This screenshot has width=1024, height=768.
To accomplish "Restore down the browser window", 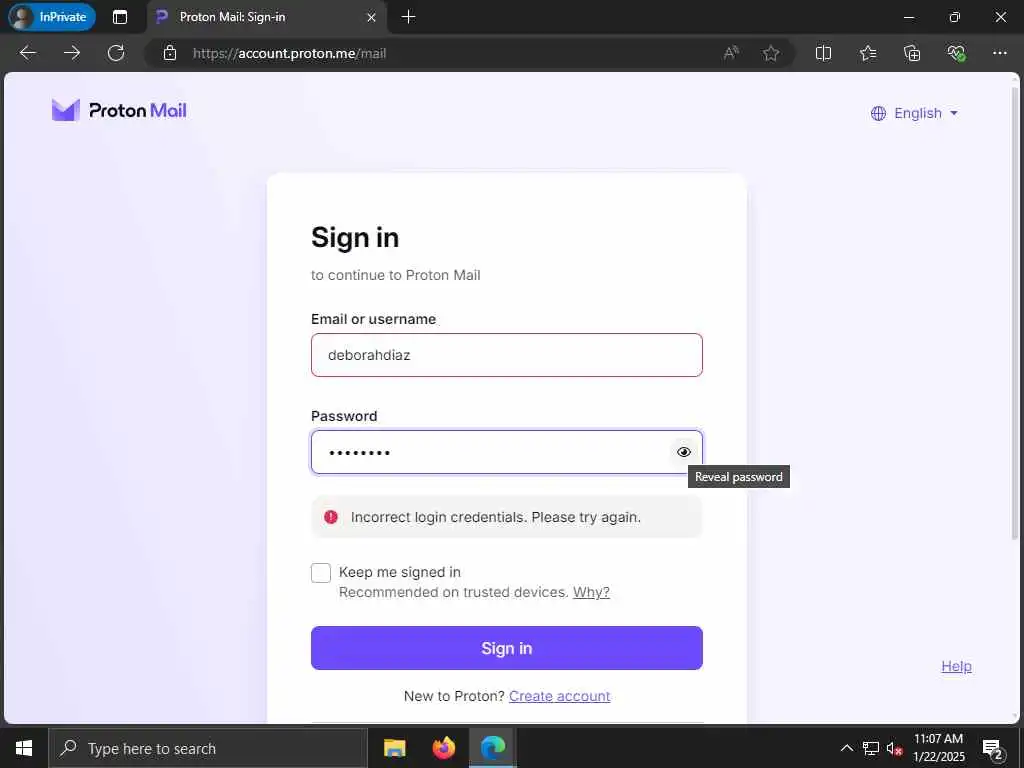I will click(x=954, y=17).
